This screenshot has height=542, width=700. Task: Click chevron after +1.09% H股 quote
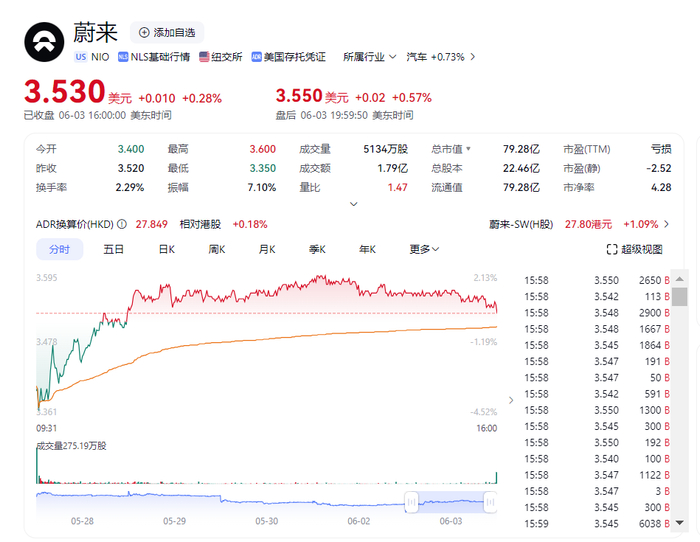(x=667, y=224)
